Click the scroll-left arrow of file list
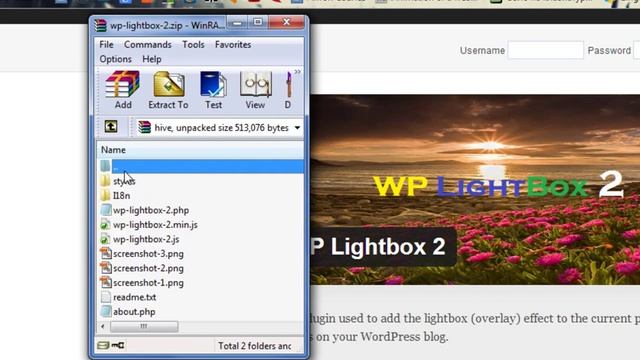Screen dimensions: 640x360 (x=102, y=326)
